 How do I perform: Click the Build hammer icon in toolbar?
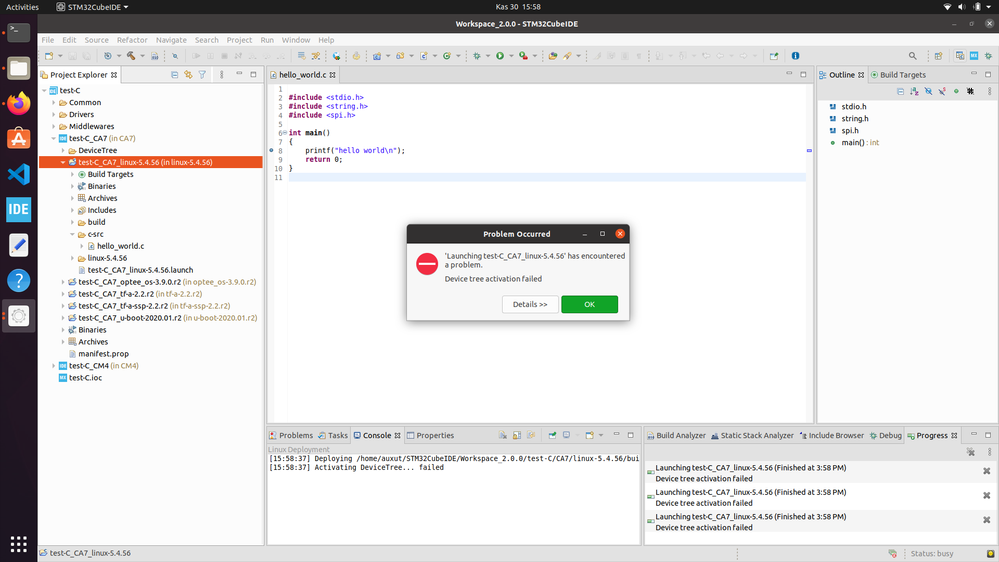[131, 56]
